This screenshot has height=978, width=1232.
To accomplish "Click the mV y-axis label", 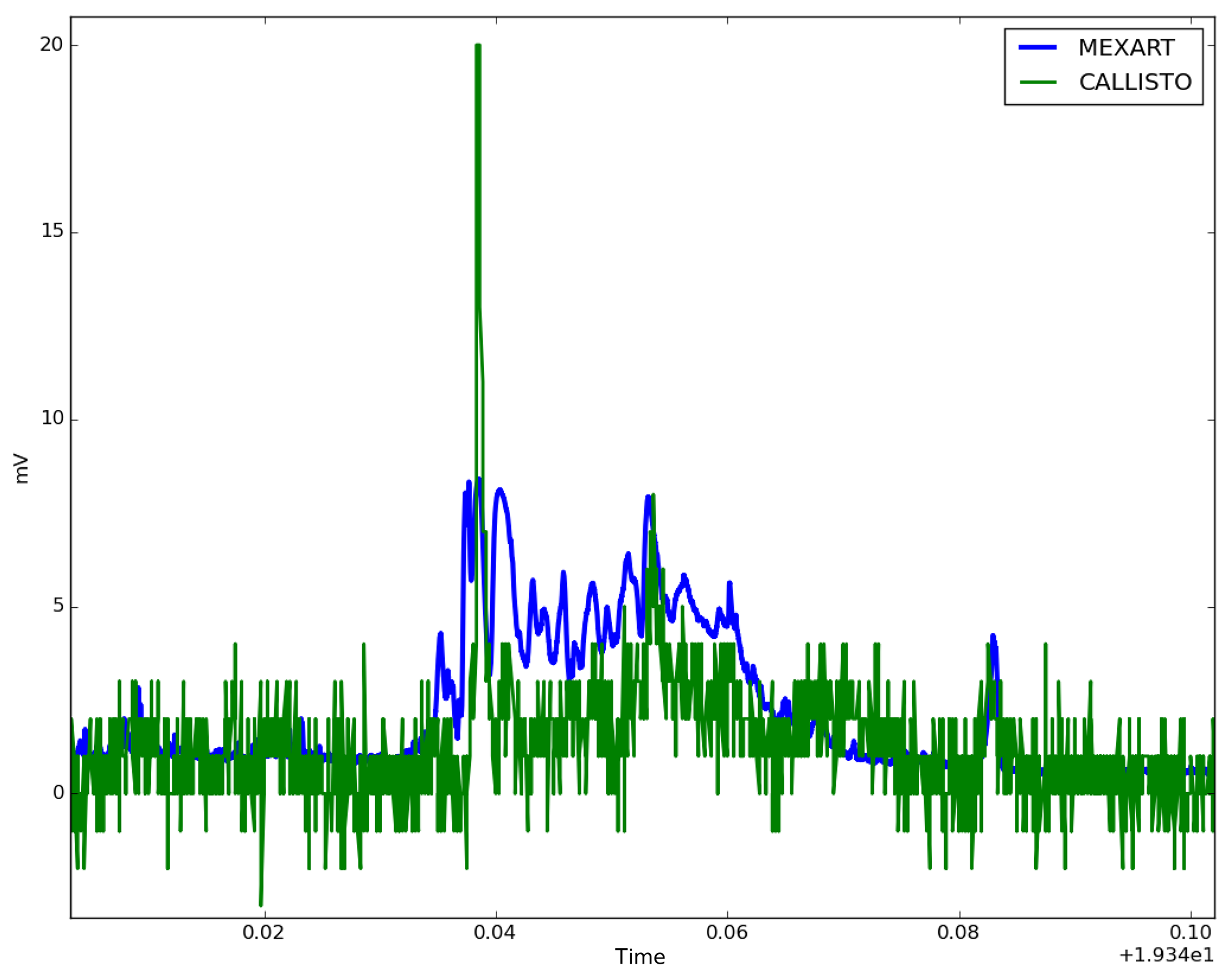I will click(21, 468).
